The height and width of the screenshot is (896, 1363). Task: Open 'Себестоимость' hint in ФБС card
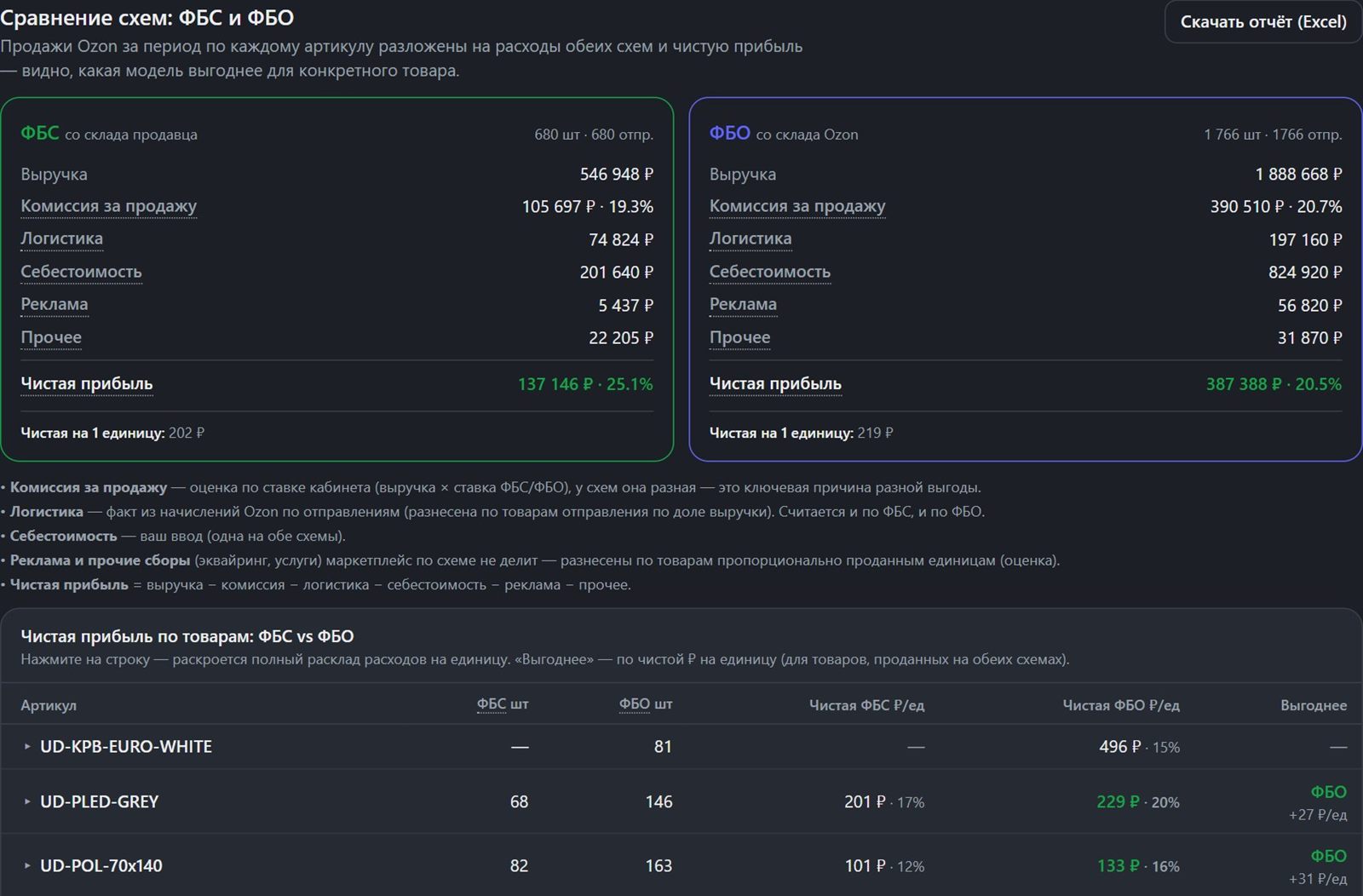click(x=81, y=272)
